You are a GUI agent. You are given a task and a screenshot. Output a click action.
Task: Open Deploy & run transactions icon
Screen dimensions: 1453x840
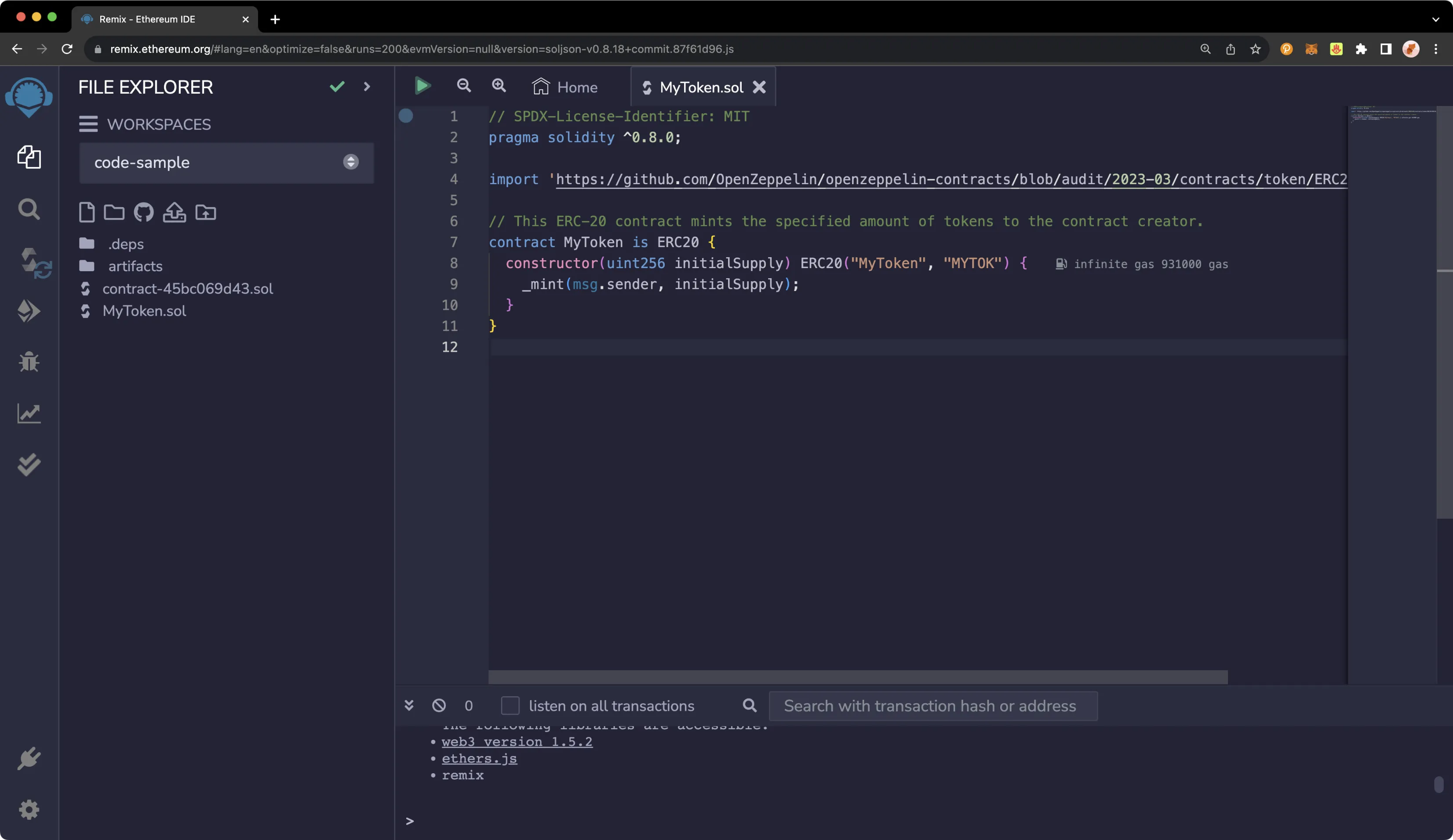[29, 311]
